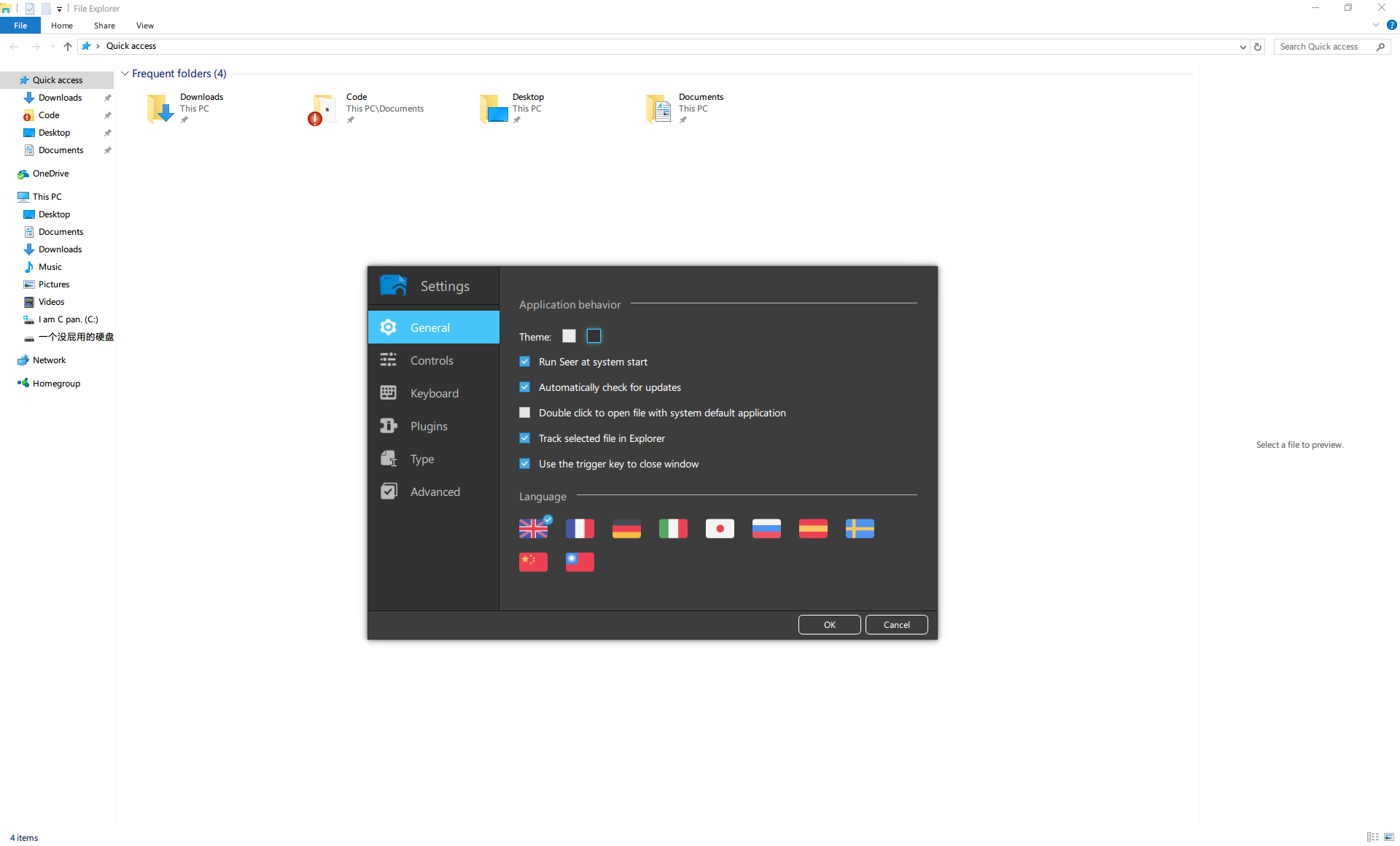This screenshot has width=1400, height=846.
Task: Uncheck Track selected file in Explorer
Action: [524, 438]
